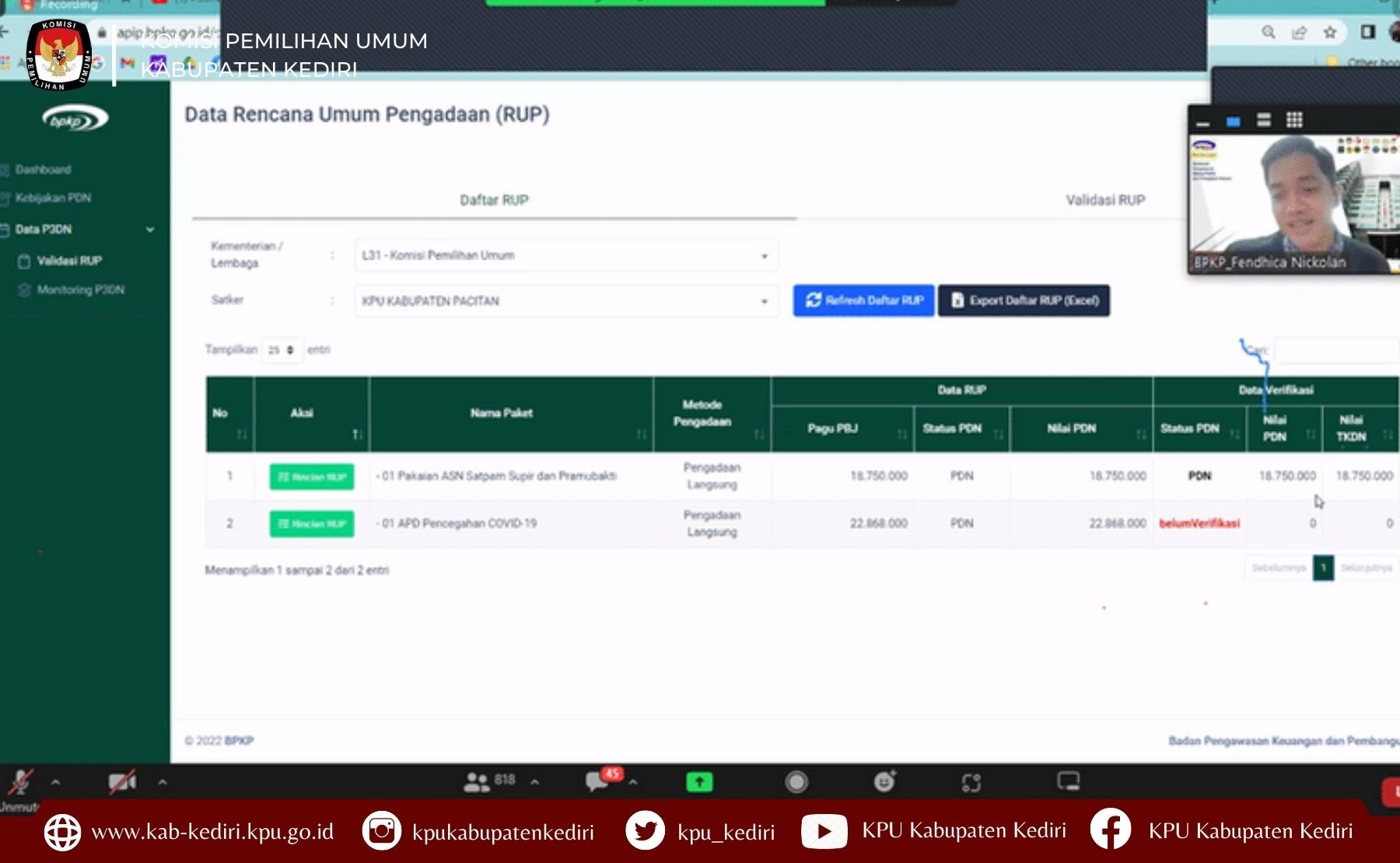This screenshot has width=1400, height=863.
Task: Turn on the camera video icon
Action: (x=122, y=782)
